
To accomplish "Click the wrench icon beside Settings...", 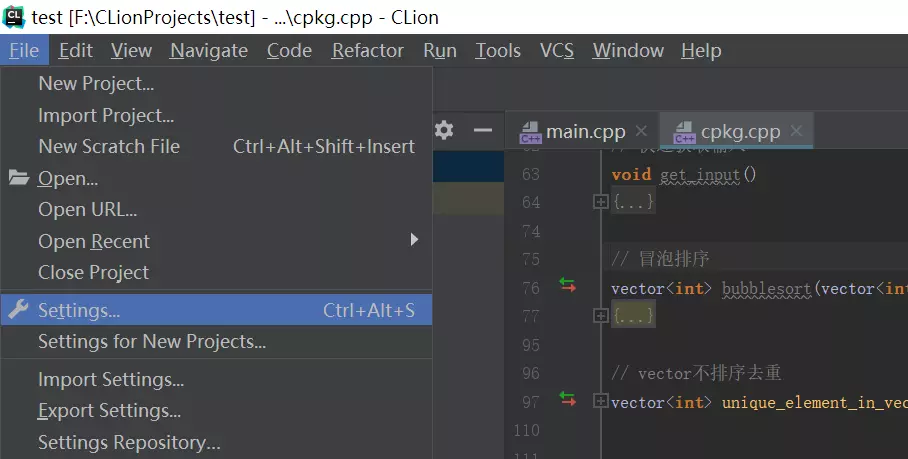I will click(19, 310).
